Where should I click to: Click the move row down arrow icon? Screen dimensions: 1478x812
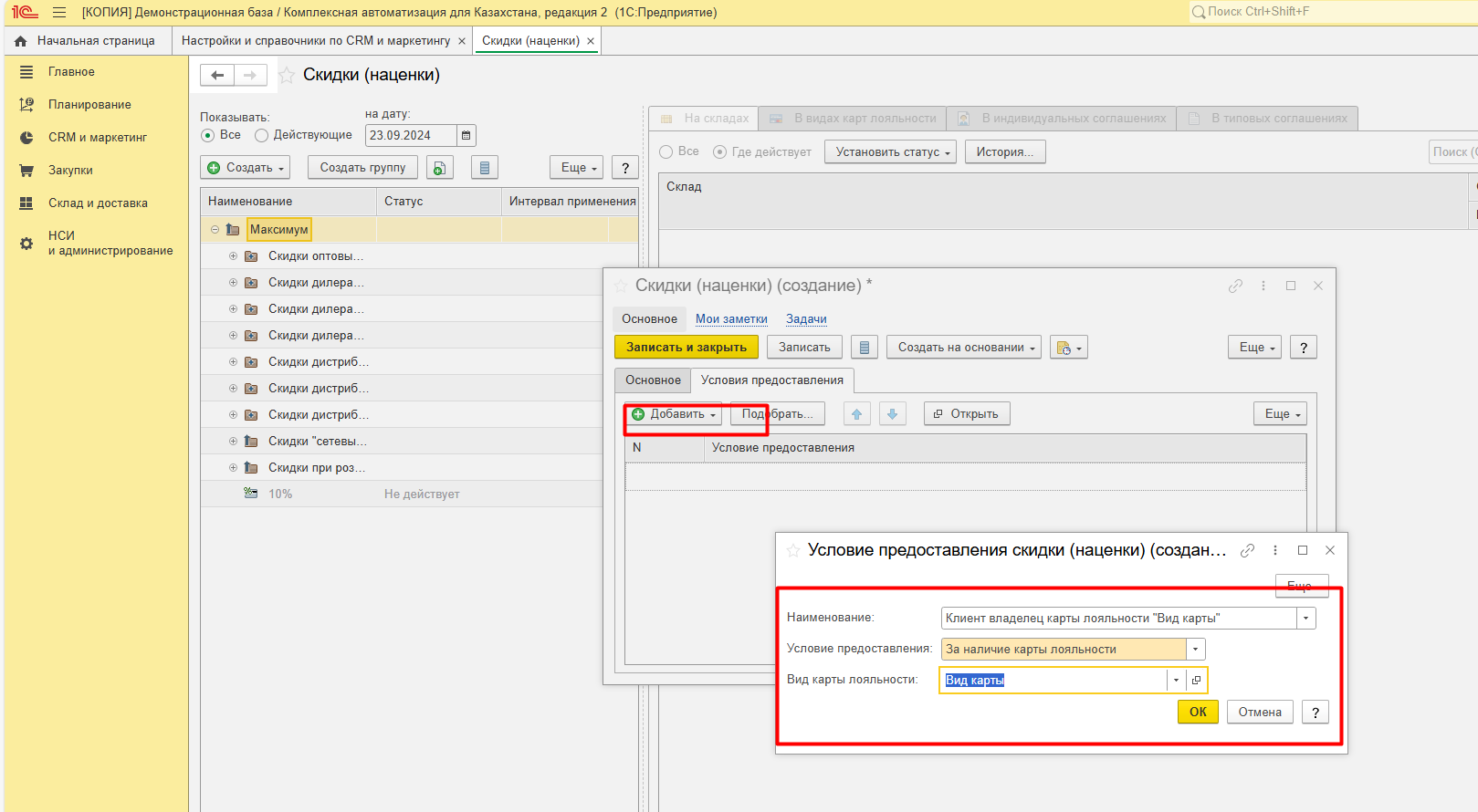(892, 414)
